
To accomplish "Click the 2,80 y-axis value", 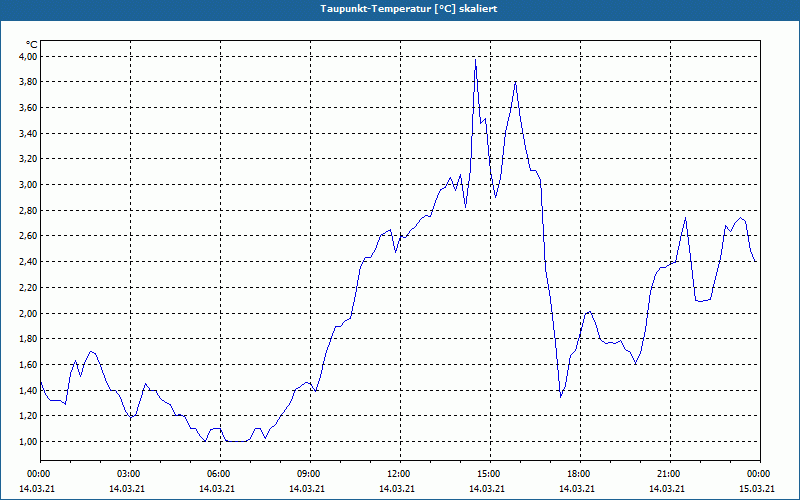I will pos(28,210).
